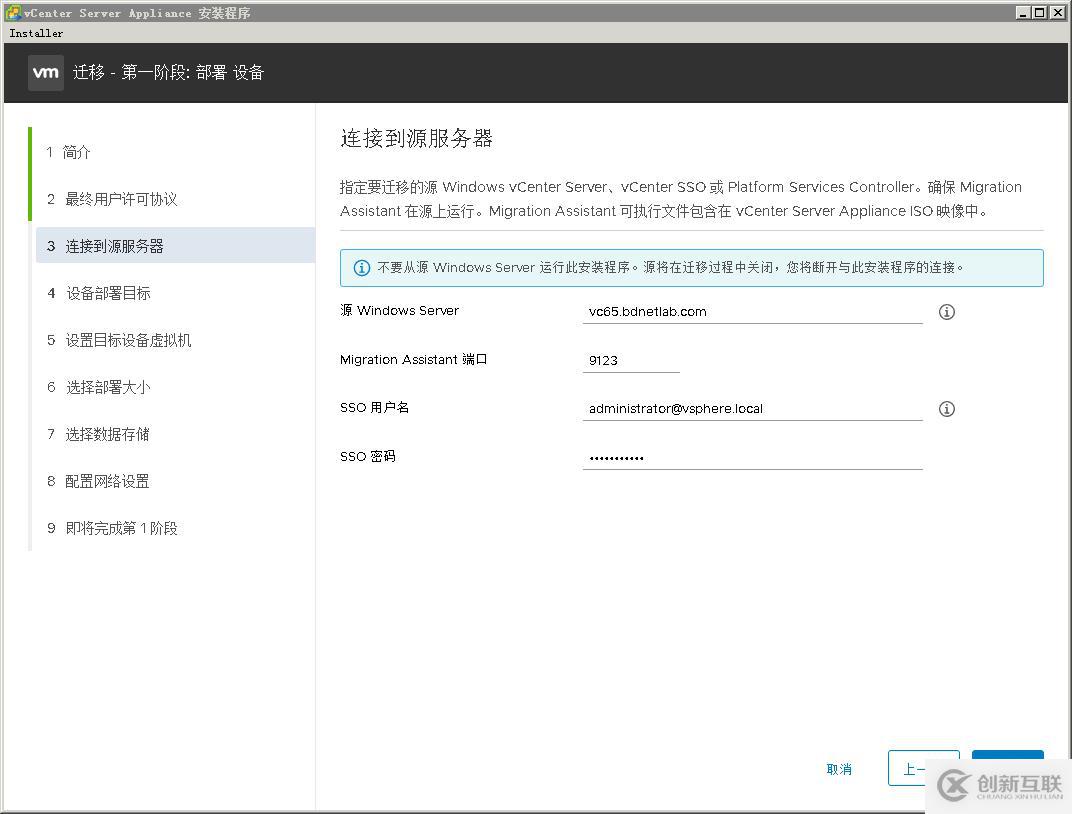The height and width of the screenshot is (814, 1072).
Task: Click the vCenter installer title bar icon
Action: click(x=13, y=12)
